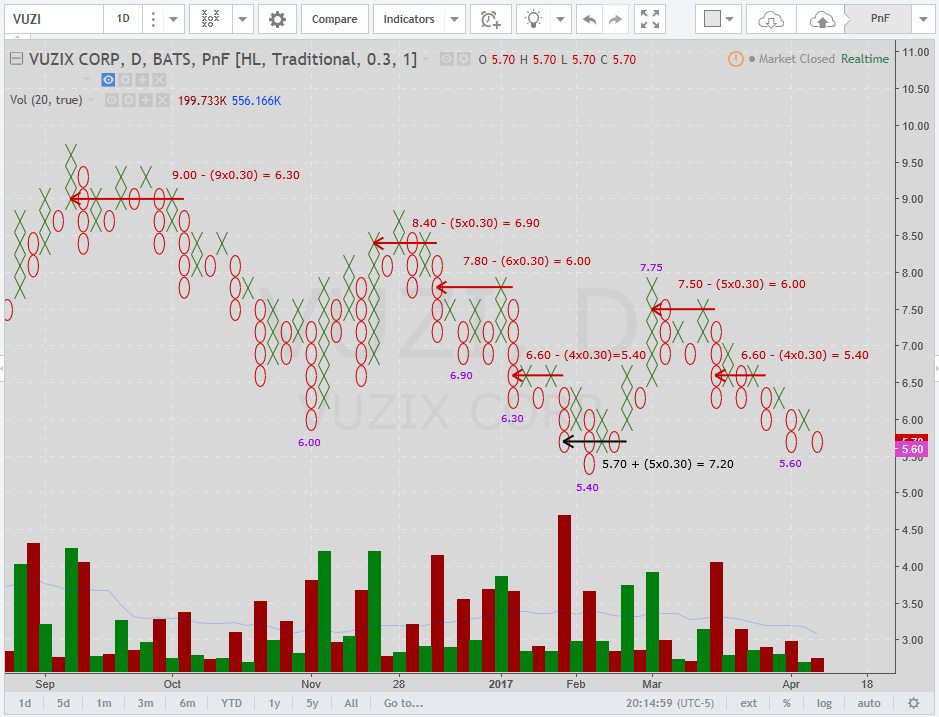
Task: Redo with the forward arrow icon
Action: point(615,19)
